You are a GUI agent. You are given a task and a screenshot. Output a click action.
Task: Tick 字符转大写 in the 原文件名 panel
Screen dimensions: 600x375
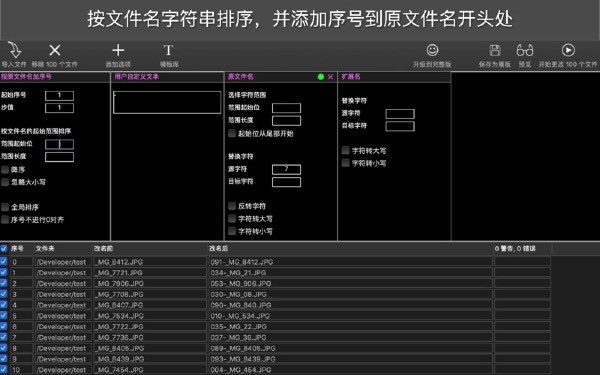(x=232, y=218)
